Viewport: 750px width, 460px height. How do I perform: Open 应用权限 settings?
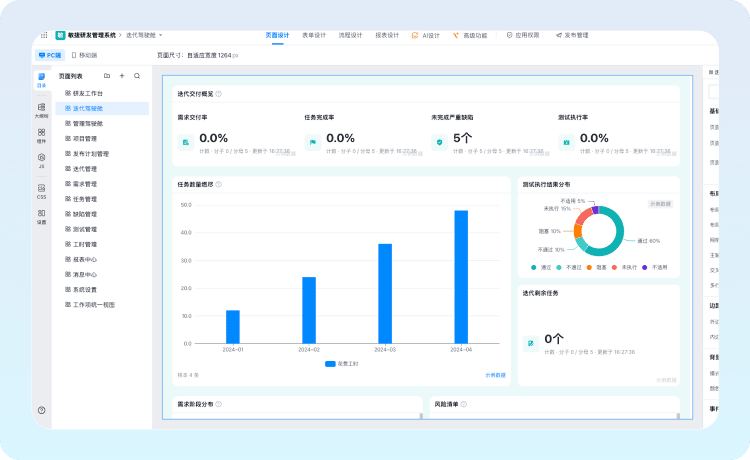point(523,35)
